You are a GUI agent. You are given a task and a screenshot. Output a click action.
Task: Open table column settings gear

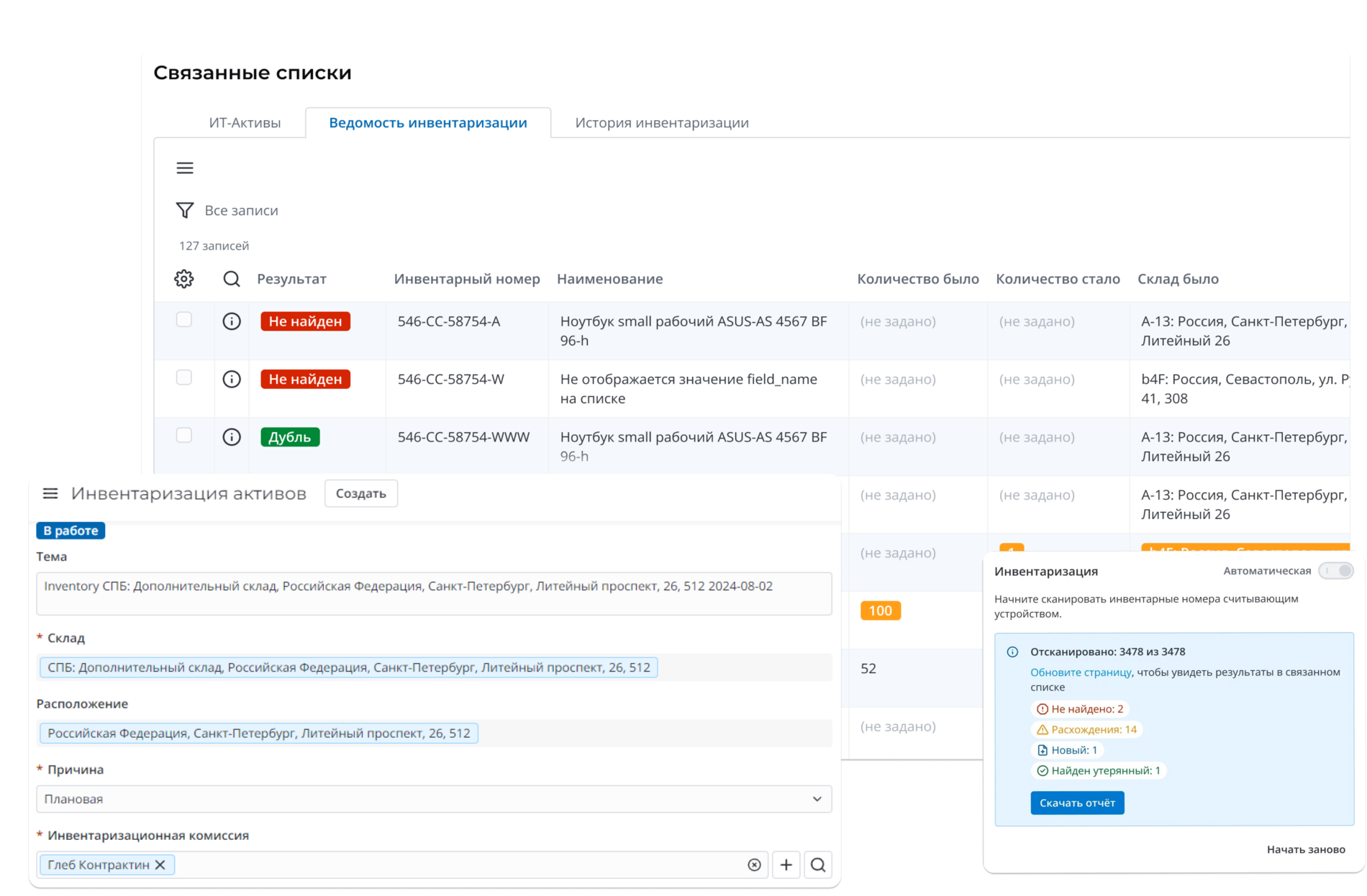(184, 279)
